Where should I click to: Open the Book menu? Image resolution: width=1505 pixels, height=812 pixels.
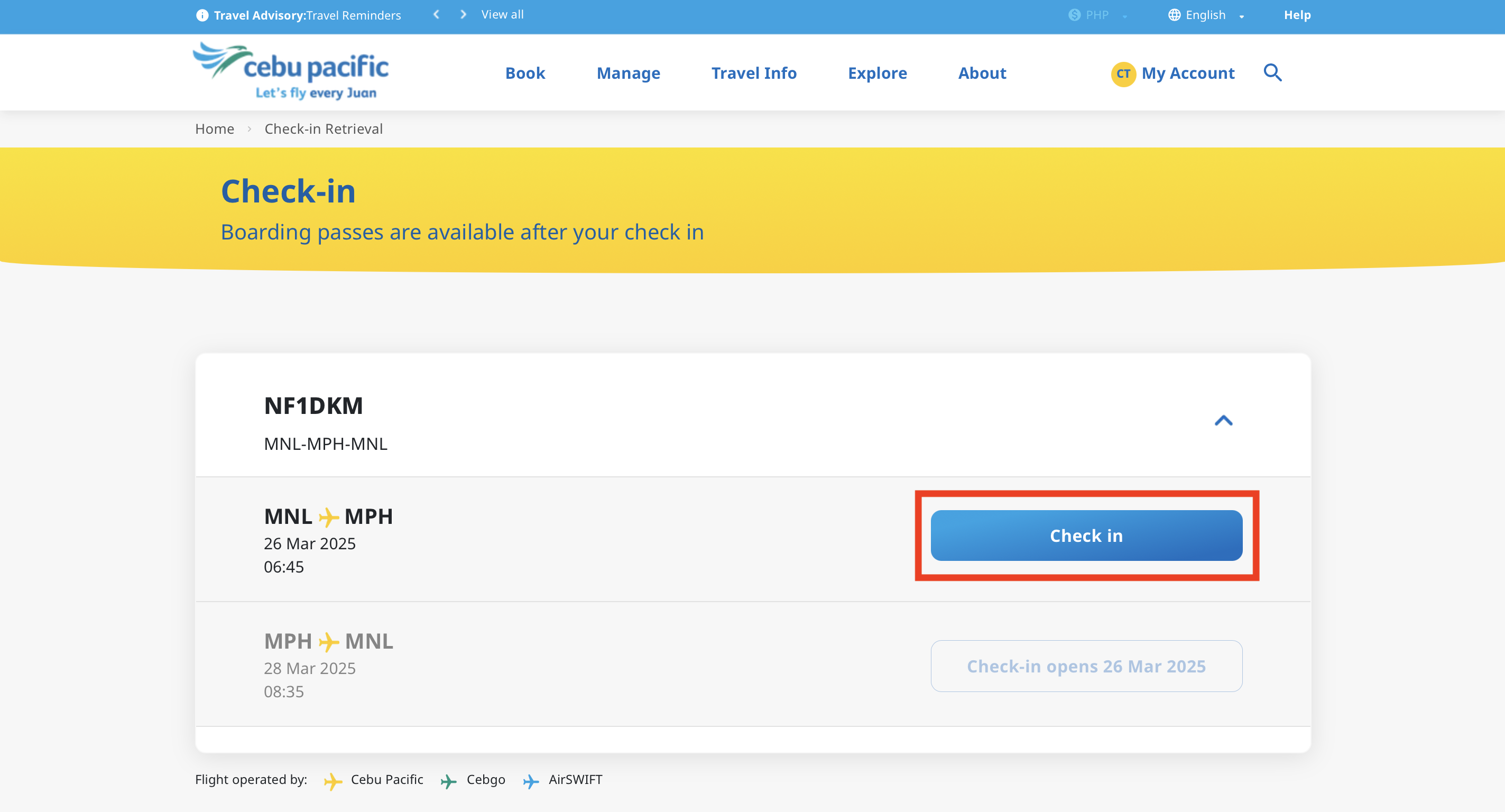pos(524,73)
